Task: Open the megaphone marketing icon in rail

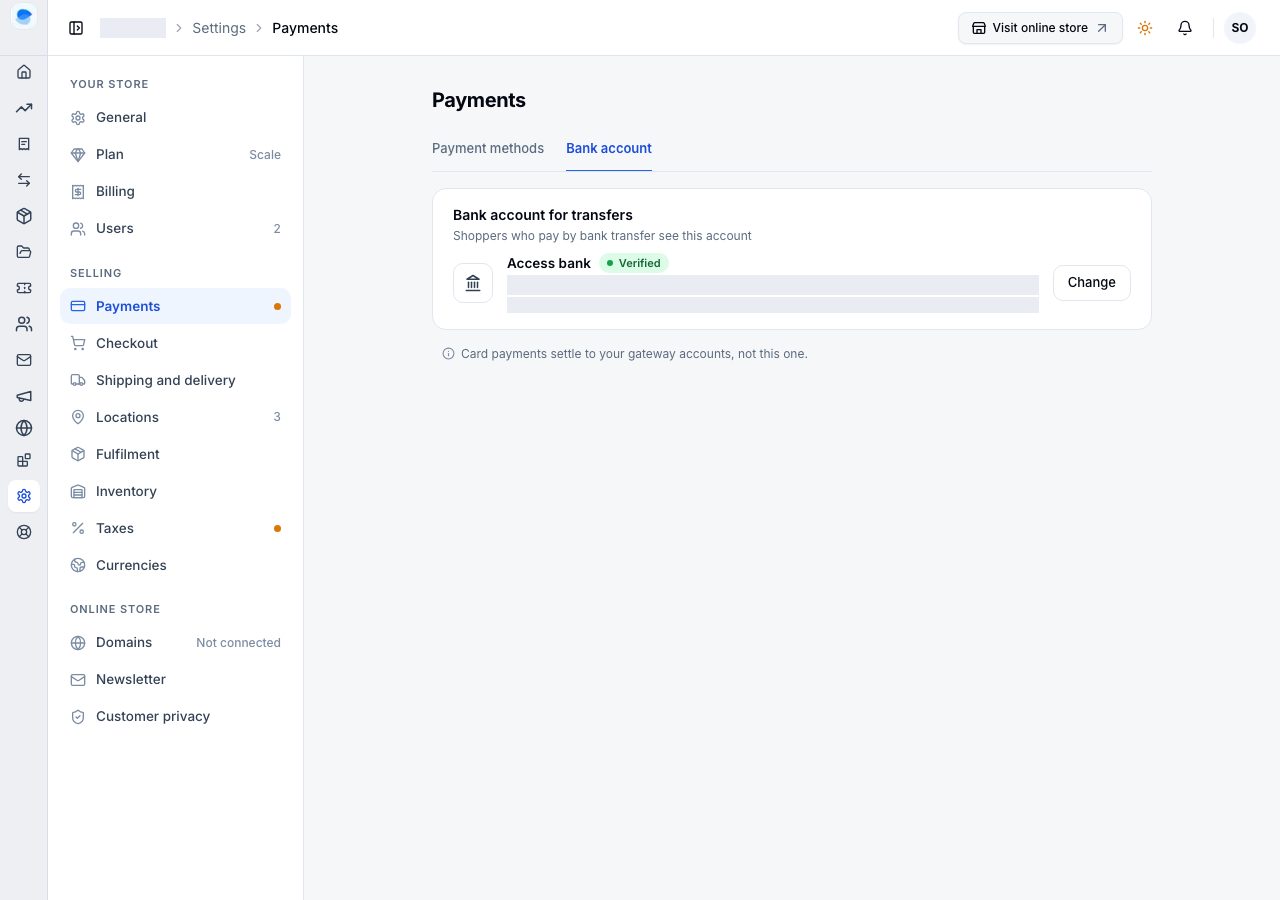Action: pyautogui.click(x=24, y=396)
